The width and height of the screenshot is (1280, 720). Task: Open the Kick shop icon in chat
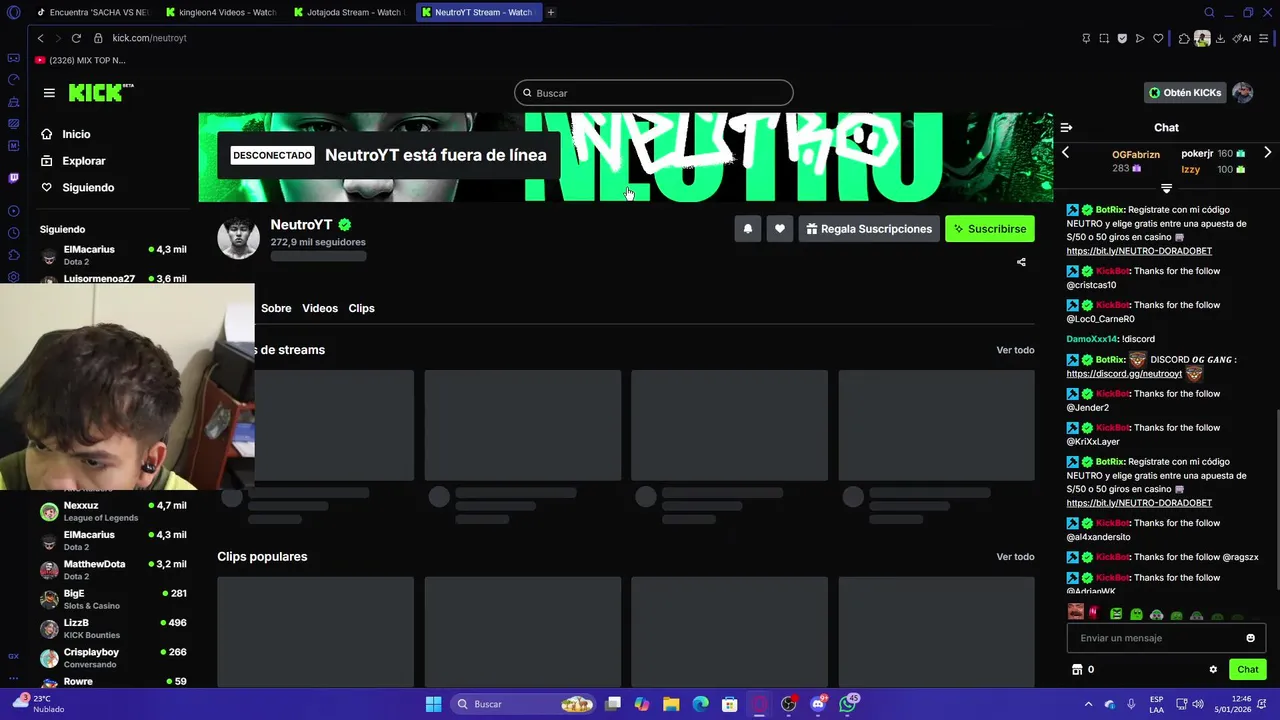tap(1077, 669)
